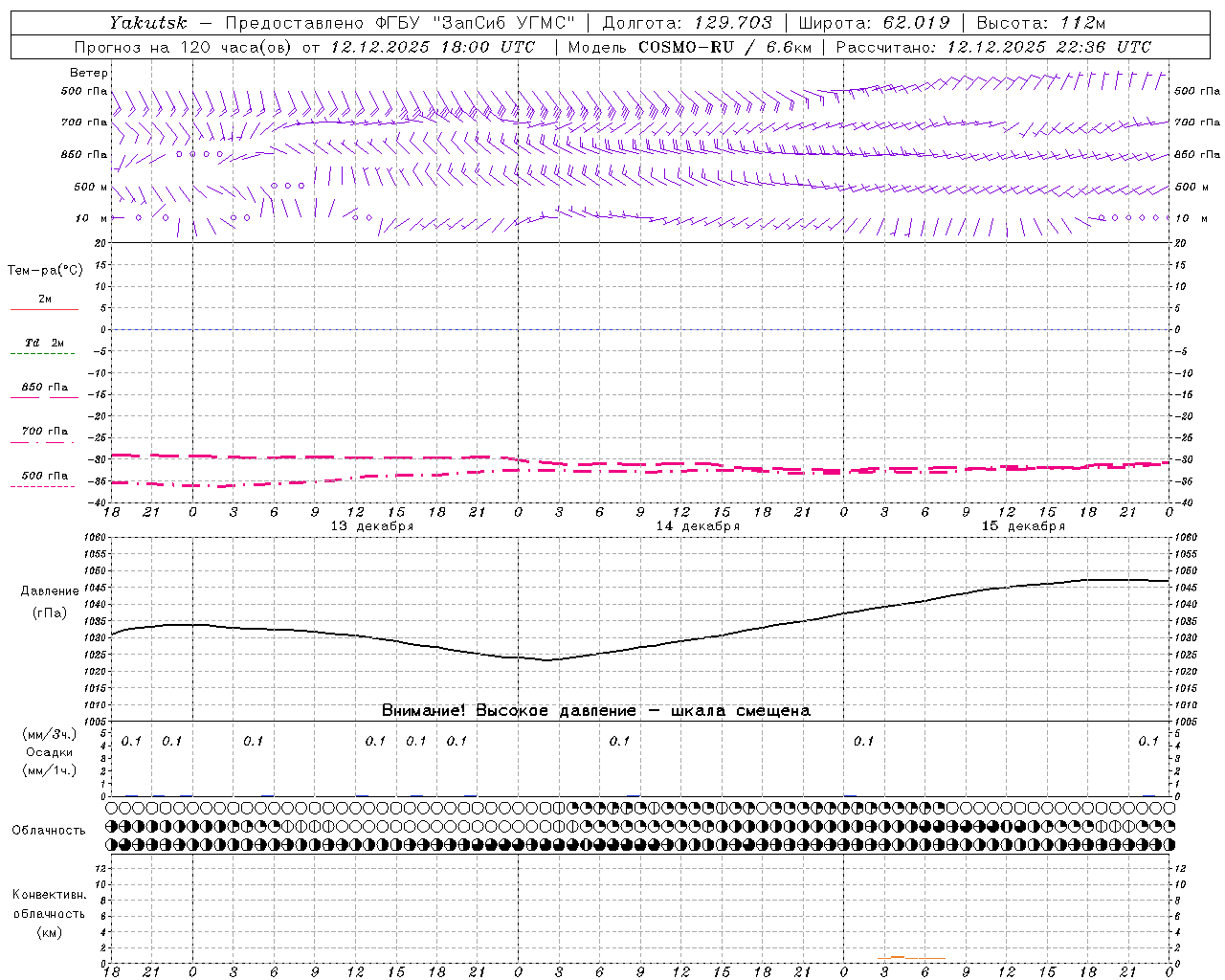Click the 15 декабря date label
The height and width of the screenshot is (980, 1225).
[x=1023, y=526]
